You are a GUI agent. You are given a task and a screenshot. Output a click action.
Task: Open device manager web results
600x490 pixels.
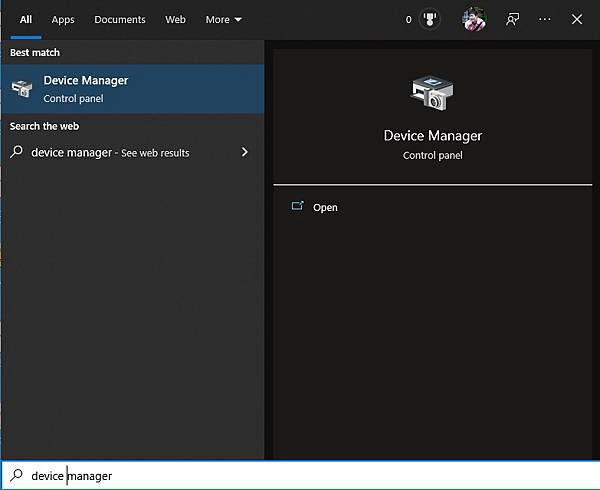132,152
